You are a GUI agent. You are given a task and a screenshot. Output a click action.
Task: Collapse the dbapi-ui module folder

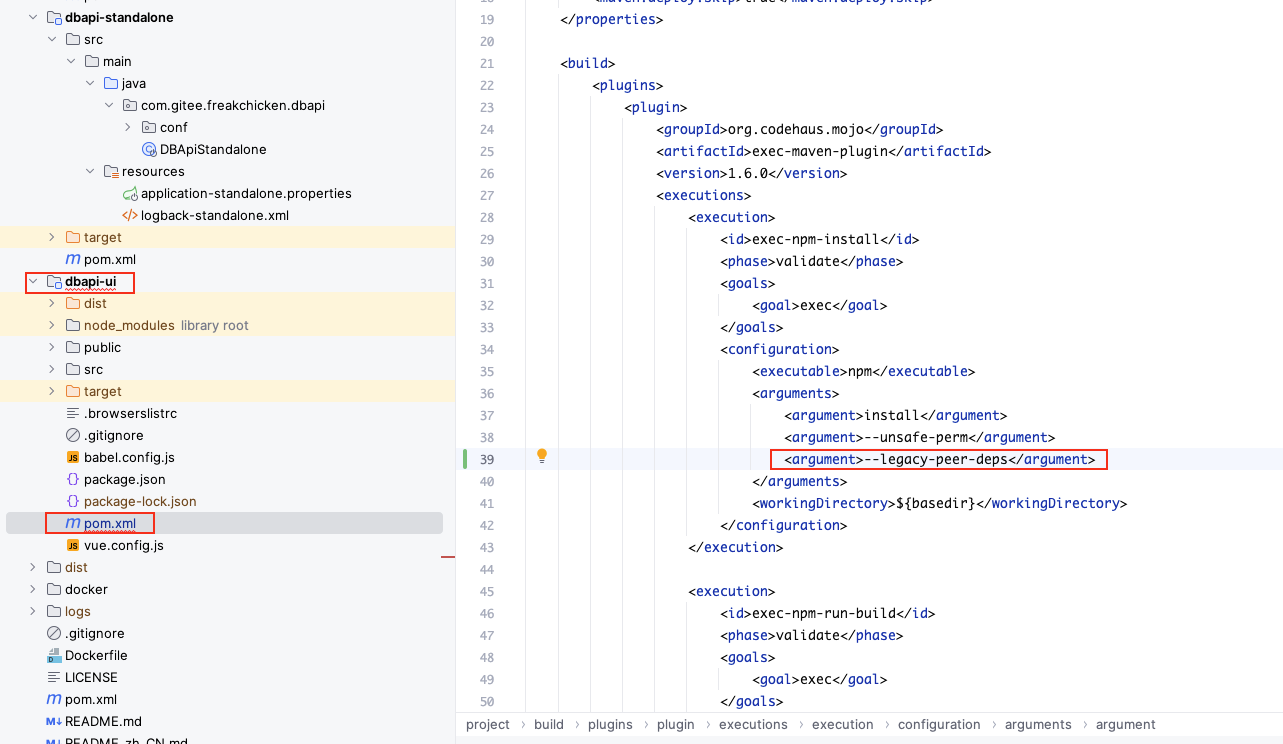click(x=33, y=282)
